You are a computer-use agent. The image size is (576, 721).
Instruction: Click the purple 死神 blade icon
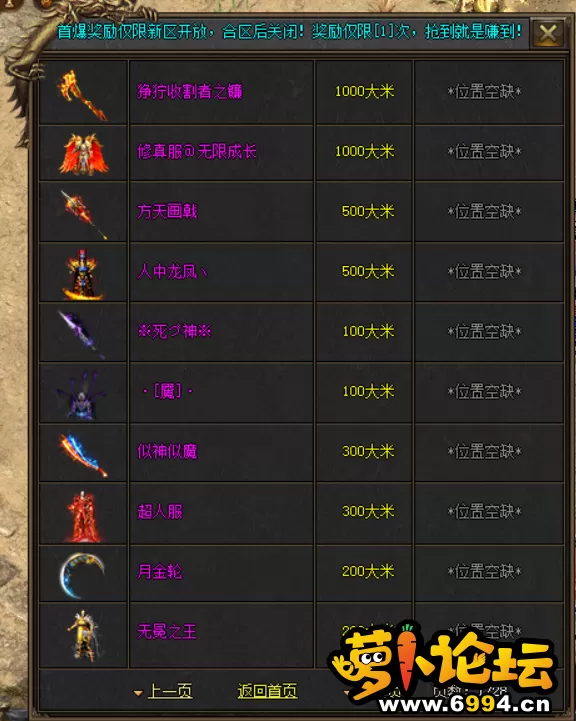(81, 334)
